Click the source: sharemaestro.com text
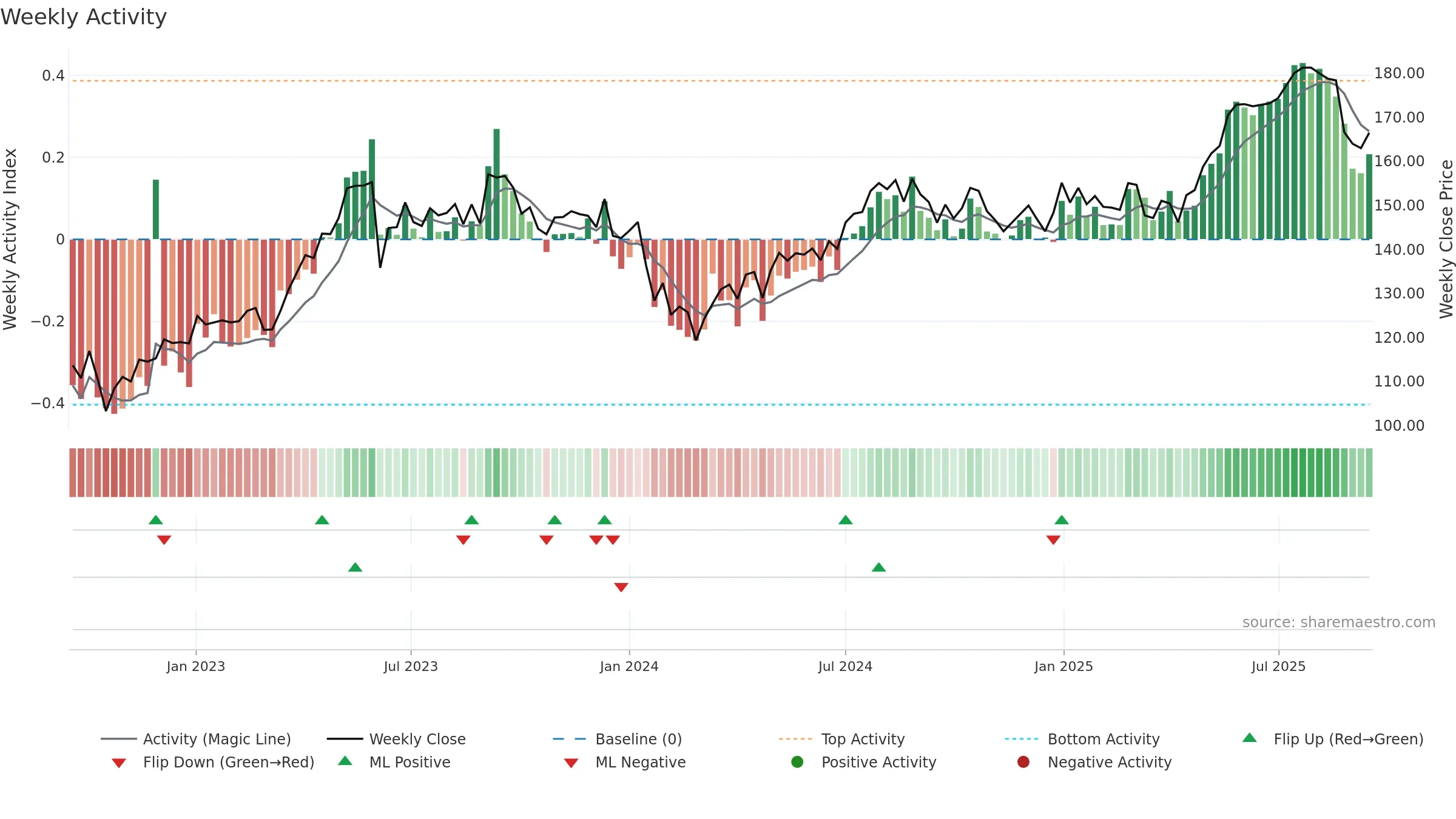Screen dimensions: 1456x819 coord(1339,622)
